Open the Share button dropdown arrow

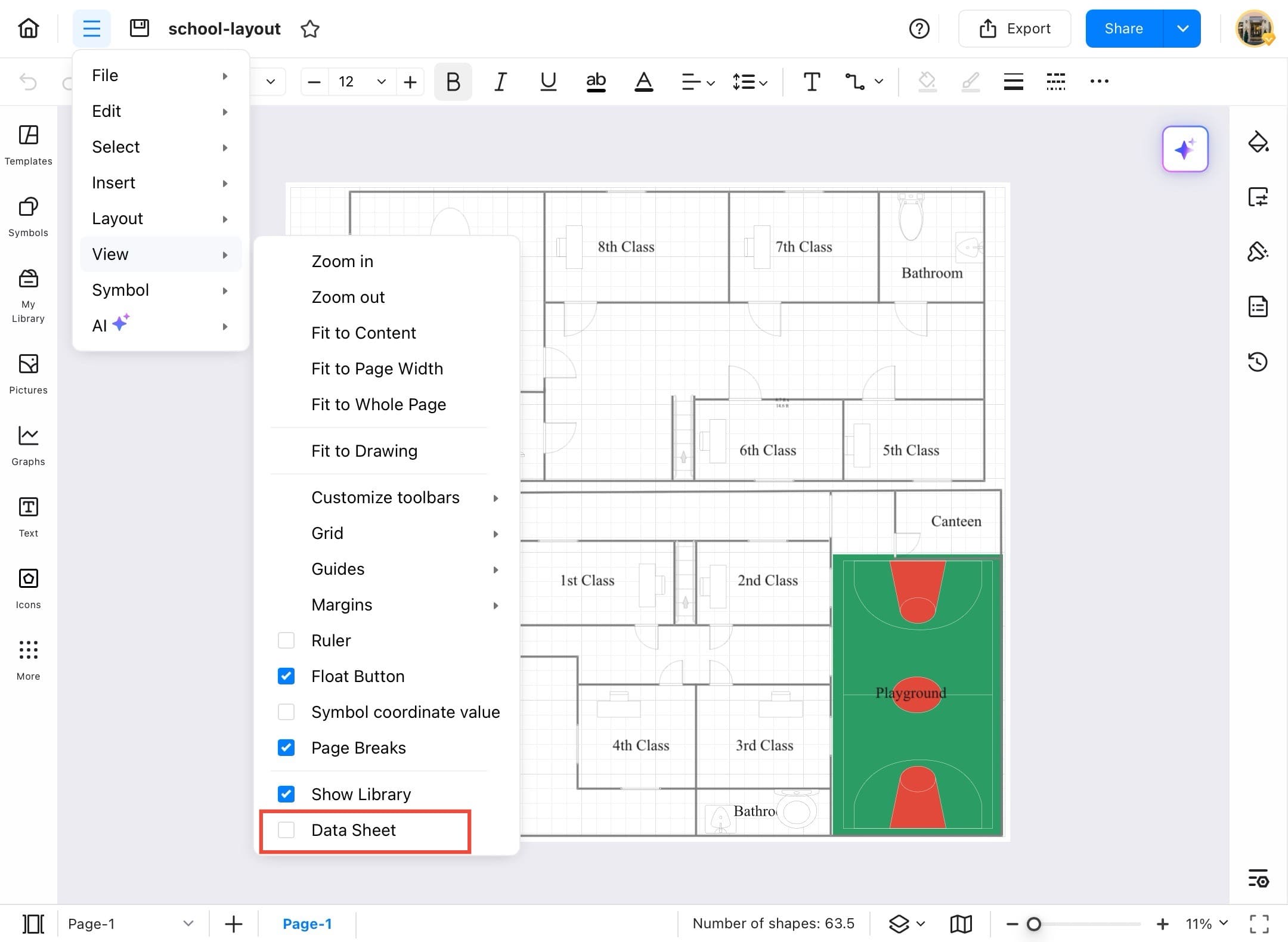1182,29
